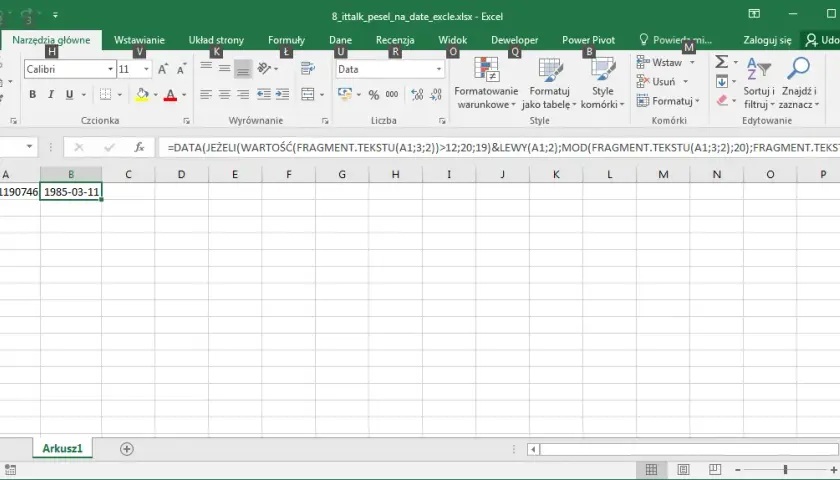The height and width of the screenshot is (480, 840).
Task: Click into the formula bar
Action: click(499, 147)
